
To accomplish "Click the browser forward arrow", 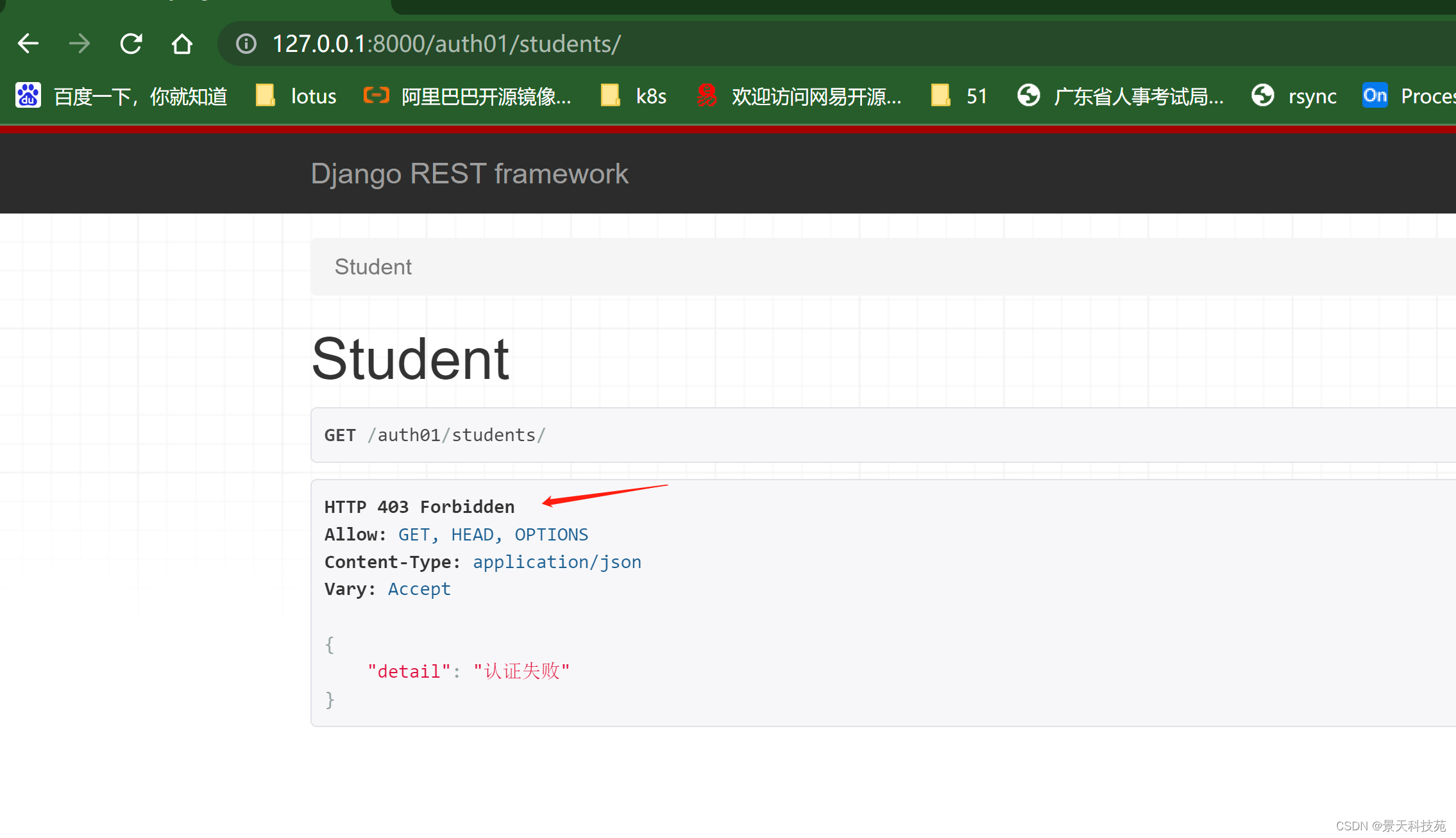I will [x=80, y=44].
